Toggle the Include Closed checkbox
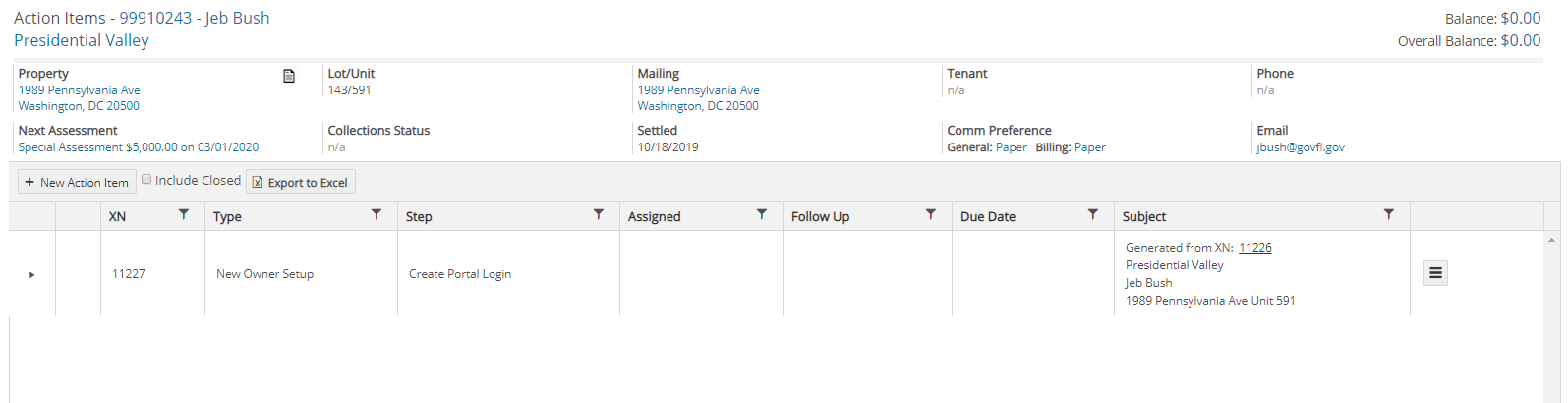 coord(146,180)
